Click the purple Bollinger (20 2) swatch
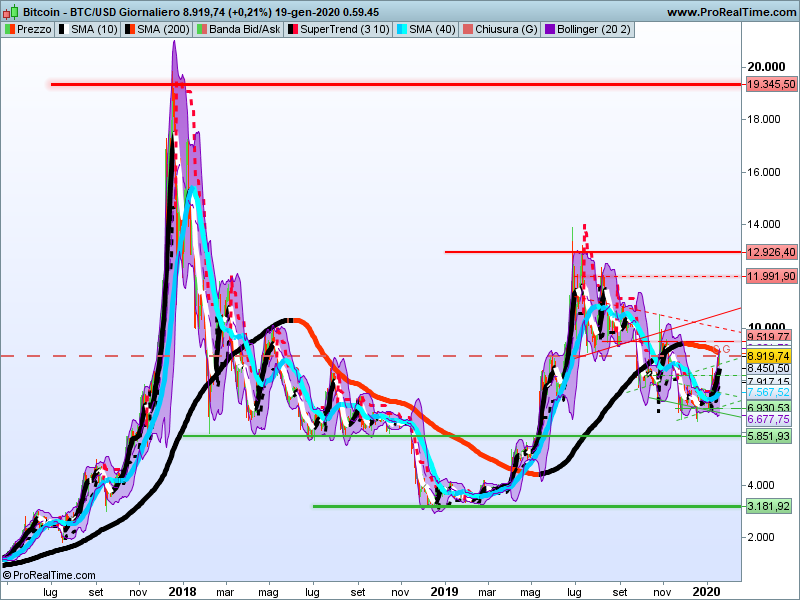The width and height of the screenshot is (800, 600). (x=549, y=30)
